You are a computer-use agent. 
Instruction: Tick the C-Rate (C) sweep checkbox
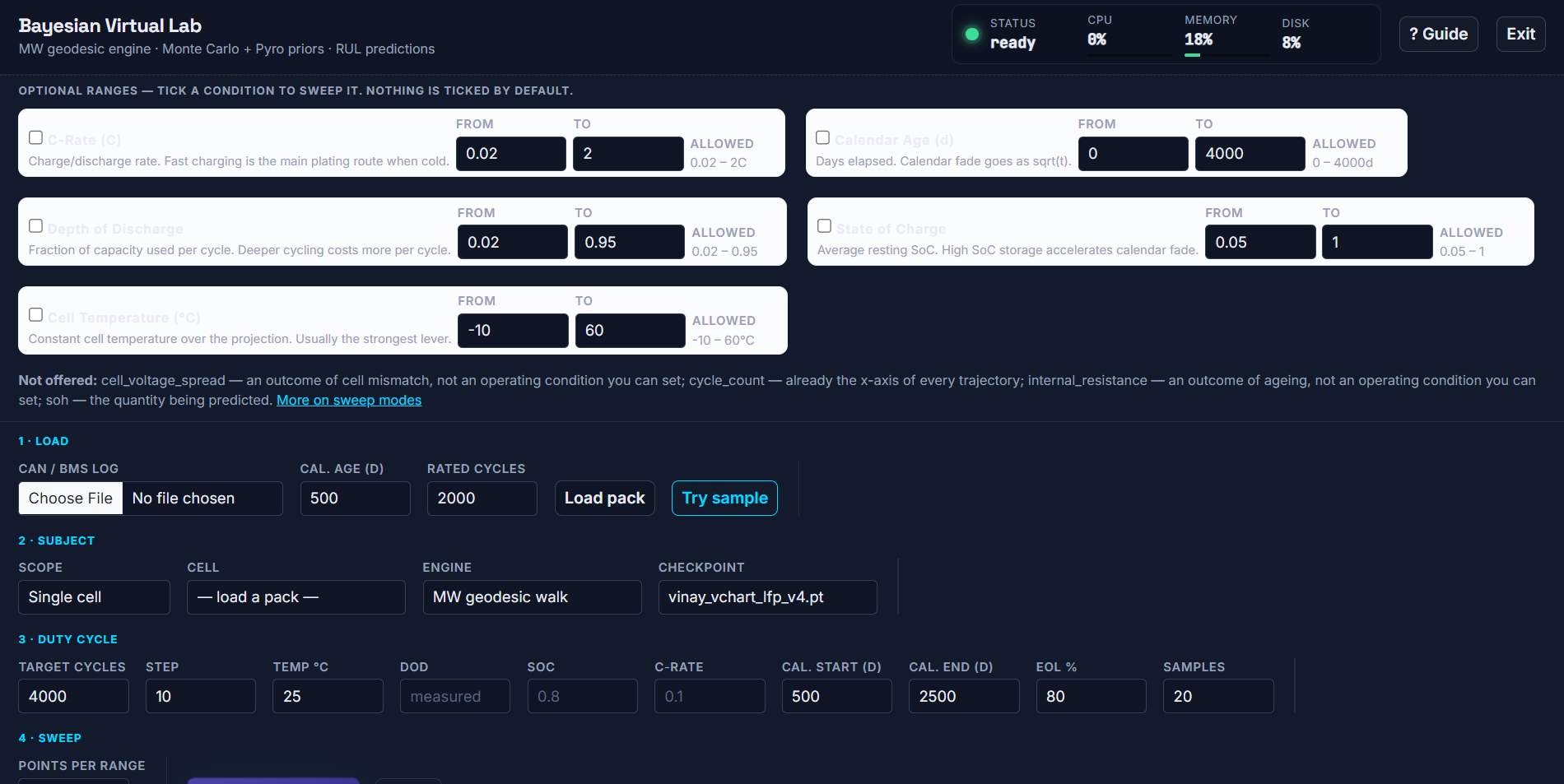(x=35, y=137)
